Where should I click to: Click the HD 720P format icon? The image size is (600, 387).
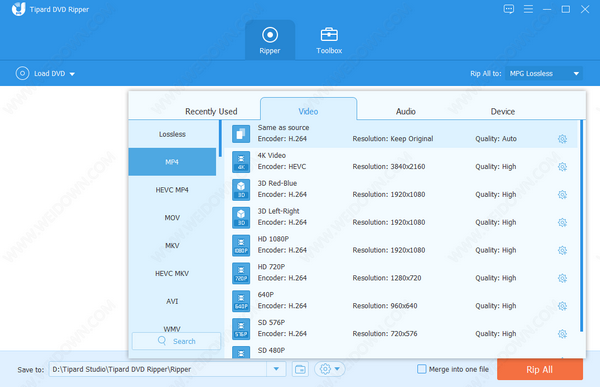coord(241,273)
